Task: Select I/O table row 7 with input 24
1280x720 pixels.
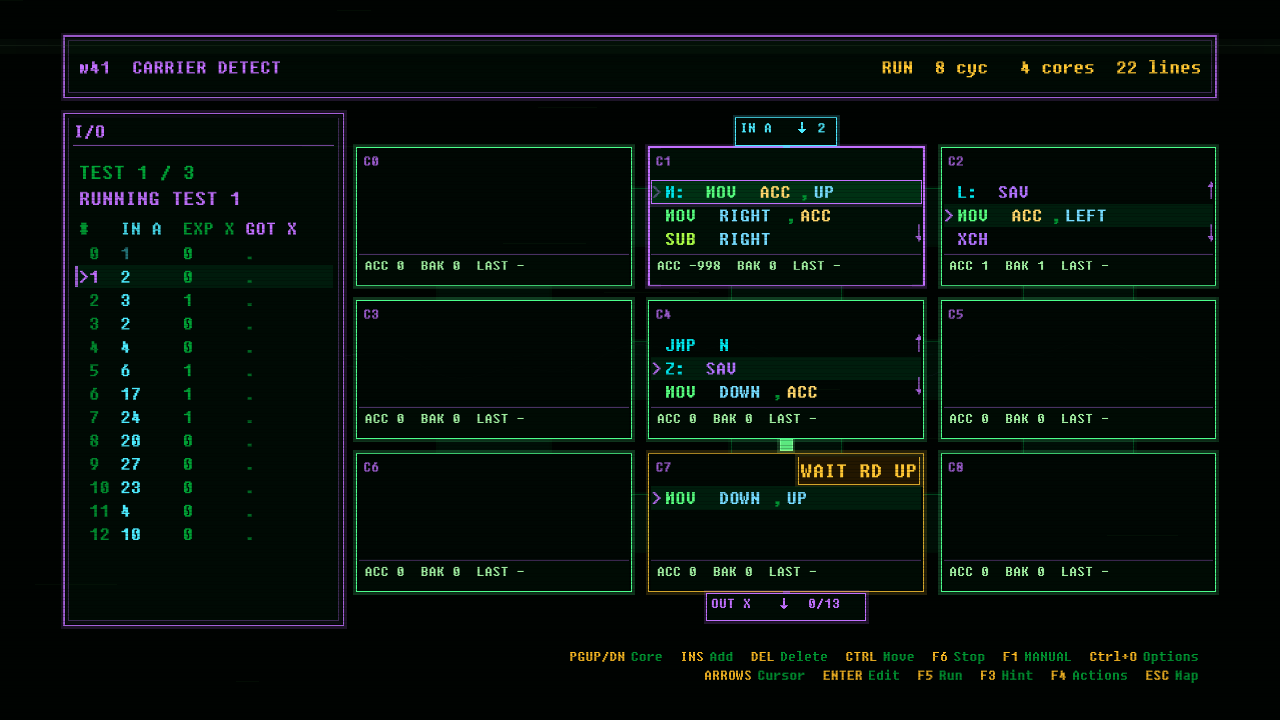Action: [x=205, y=417]
